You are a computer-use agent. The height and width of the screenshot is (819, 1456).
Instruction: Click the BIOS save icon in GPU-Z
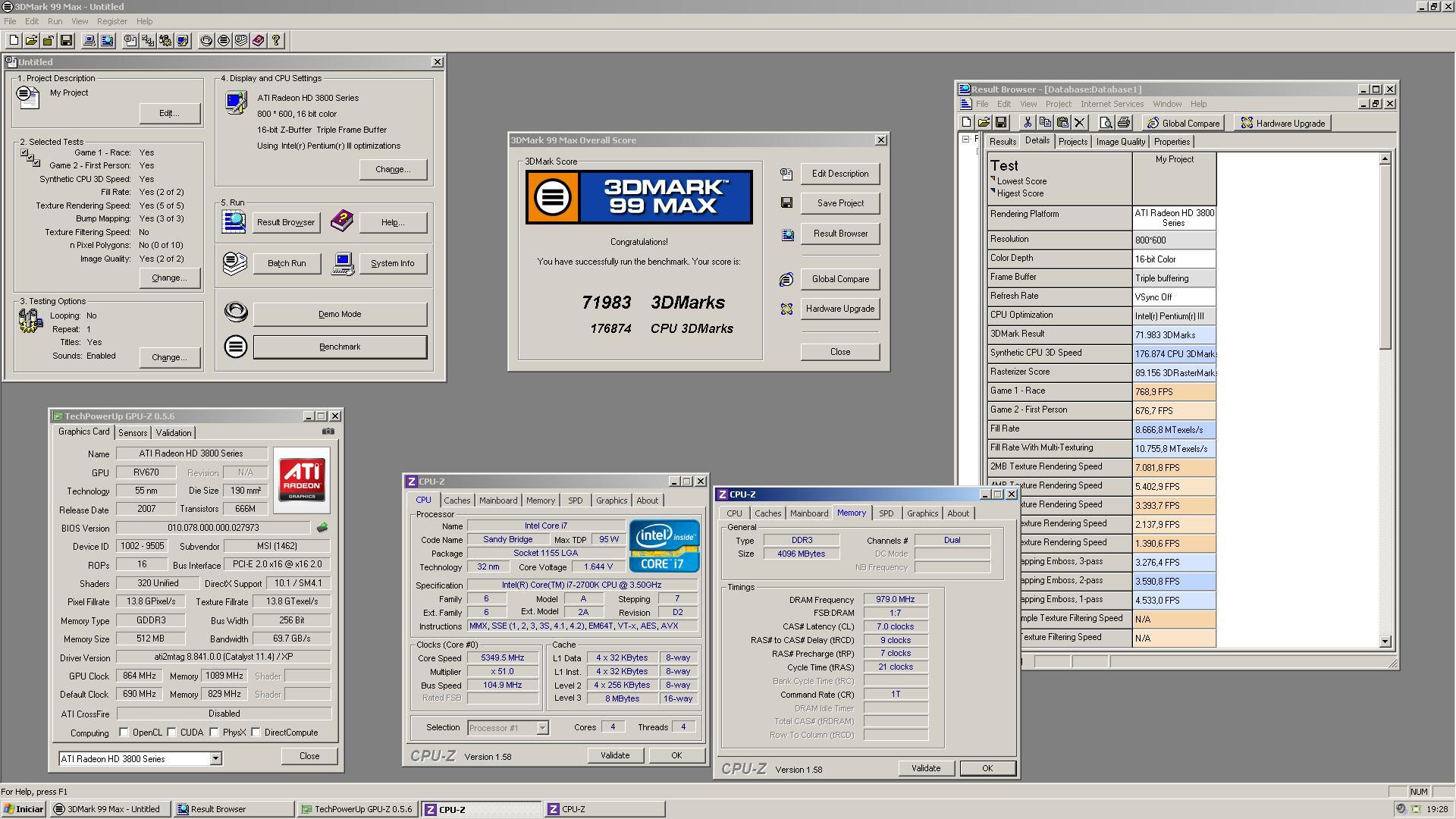(x=322, y=528)
